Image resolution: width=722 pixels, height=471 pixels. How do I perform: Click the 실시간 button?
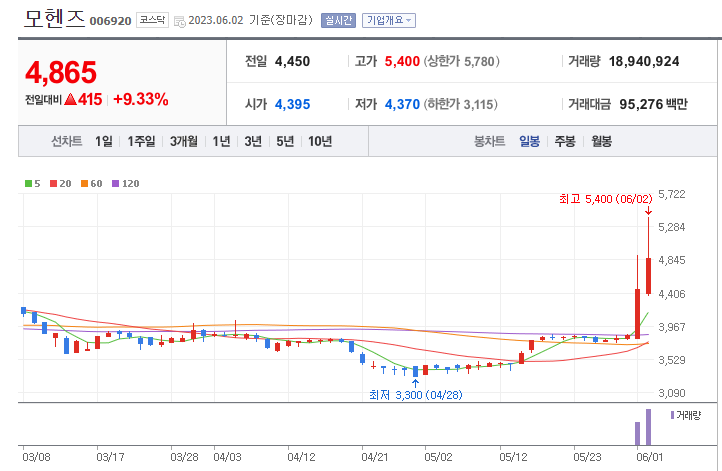coord(338,20)
